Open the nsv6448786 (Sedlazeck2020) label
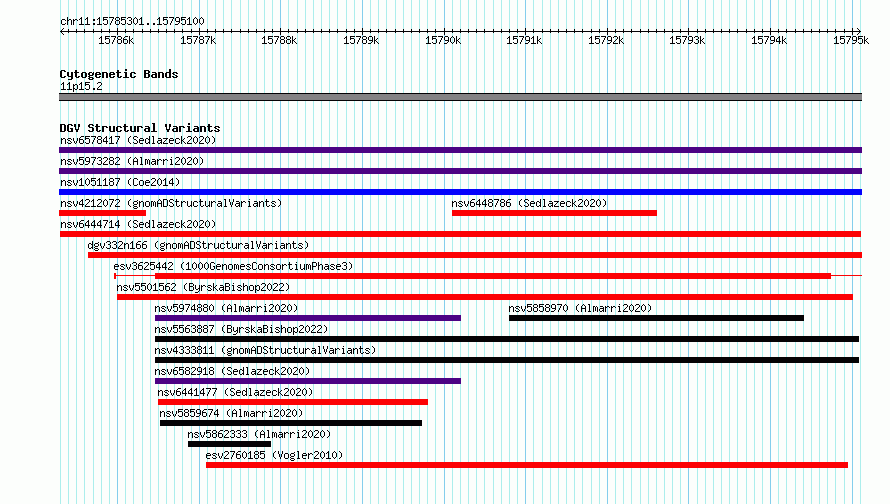 click(529, 203)
